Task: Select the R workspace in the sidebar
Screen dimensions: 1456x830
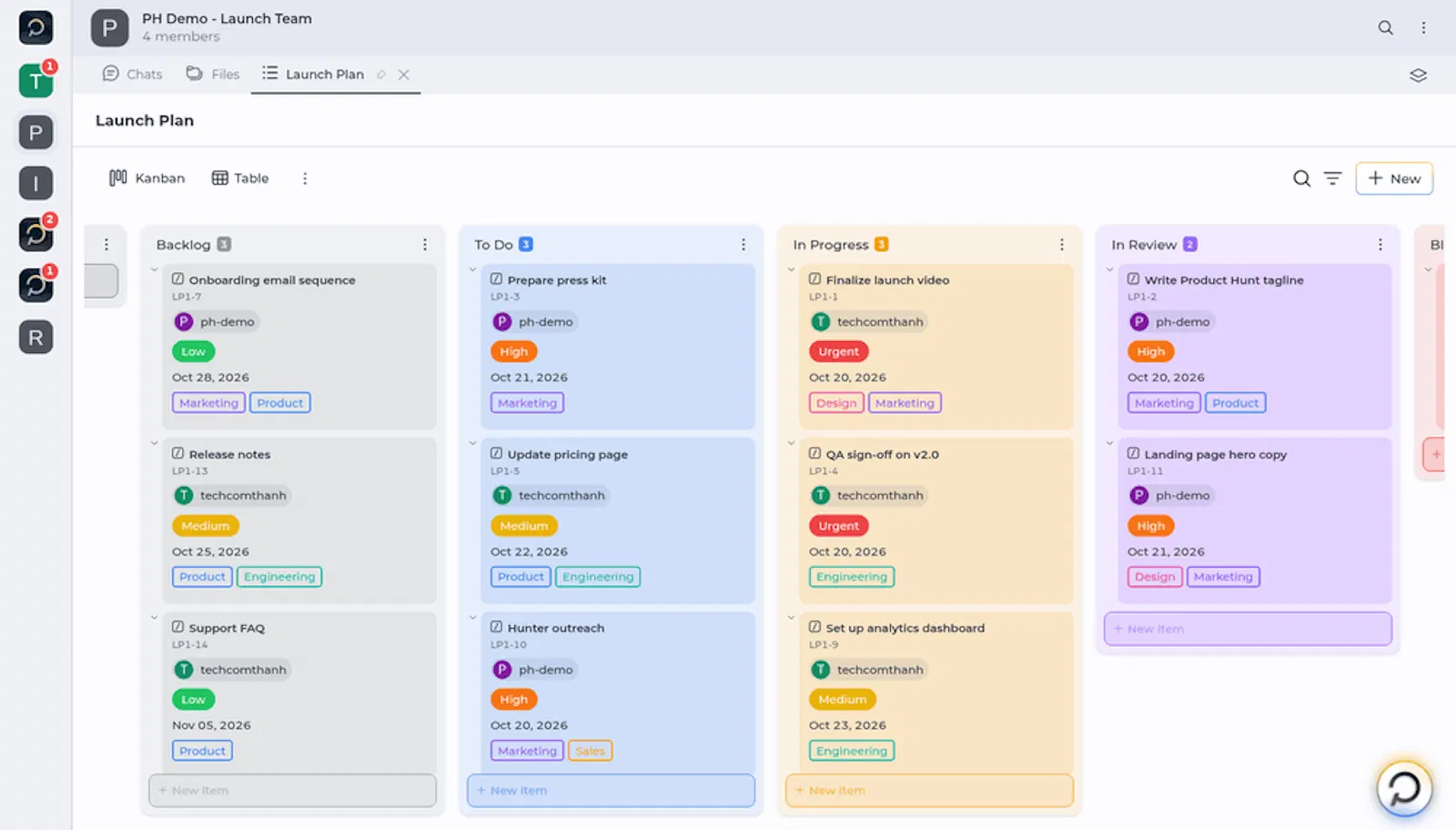Action: coord(35,338)
